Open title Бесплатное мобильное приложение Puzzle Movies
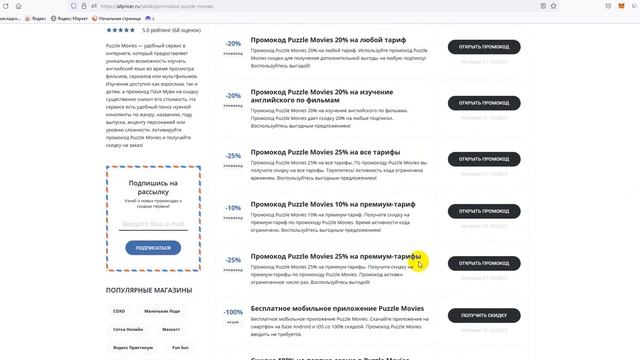This screenshot has height=360, width=640. click(337, 309)
